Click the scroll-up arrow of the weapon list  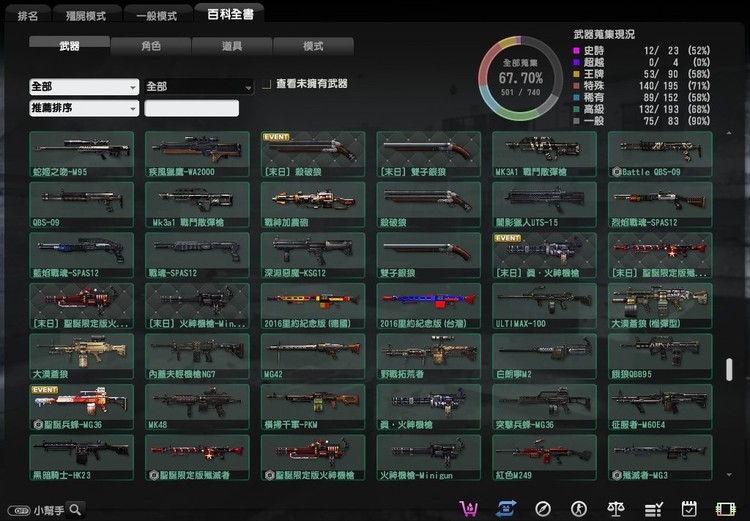tap(729, 133)
